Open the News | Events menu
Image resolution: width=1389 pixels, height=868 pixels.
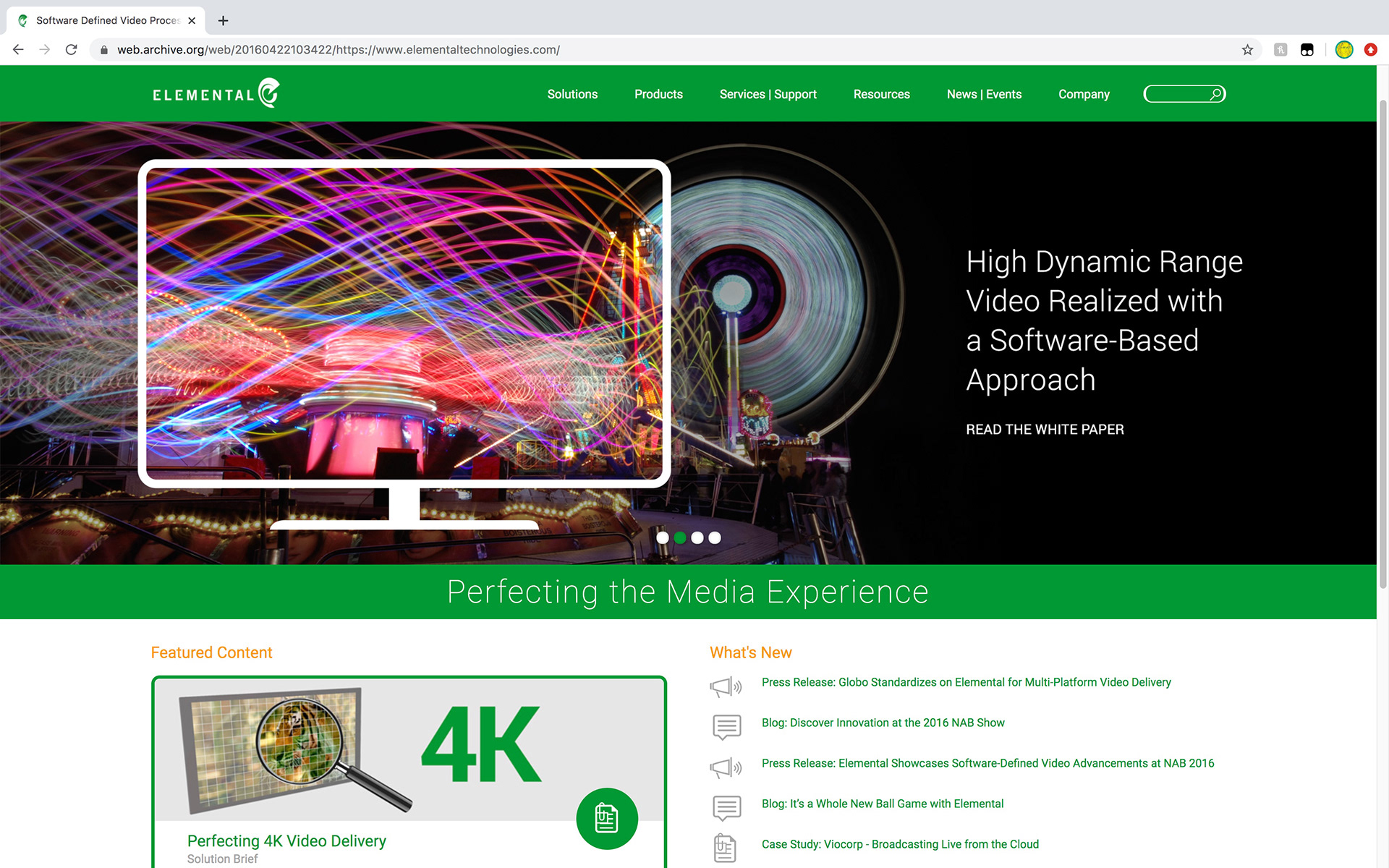point(984,94)
